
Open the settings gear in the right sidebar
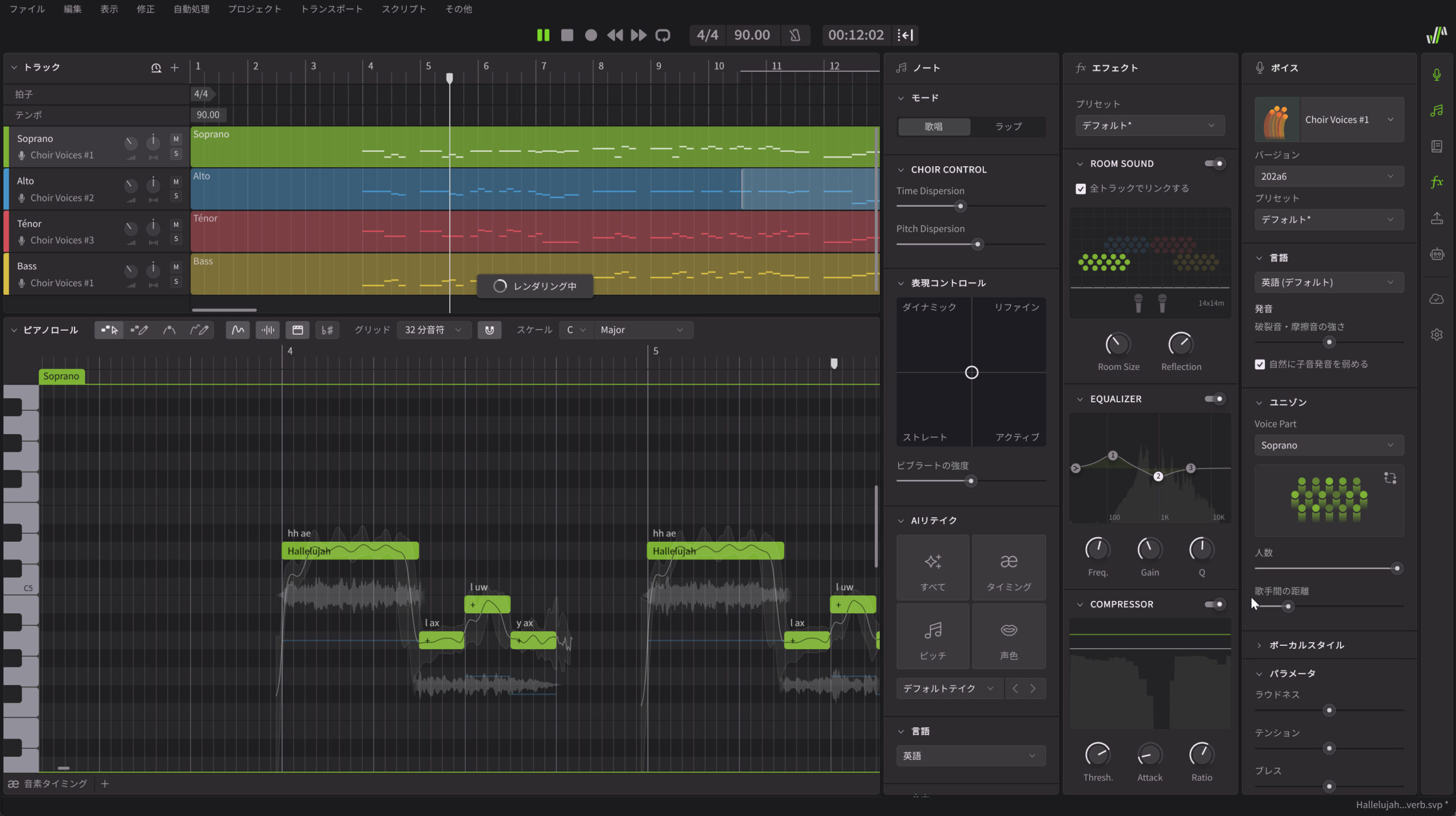pyautogui.click(x=1437, y=335)
